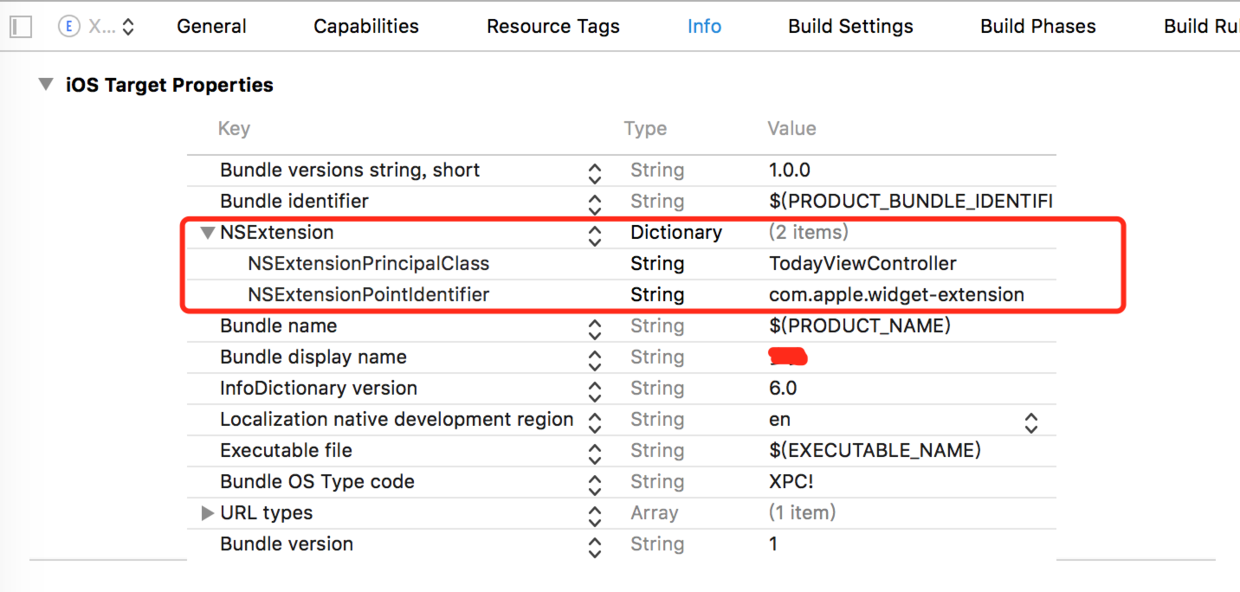Screen dimensions: 1240x592
Task: Open the Build Phases tab
Action: click(1037, 27)
